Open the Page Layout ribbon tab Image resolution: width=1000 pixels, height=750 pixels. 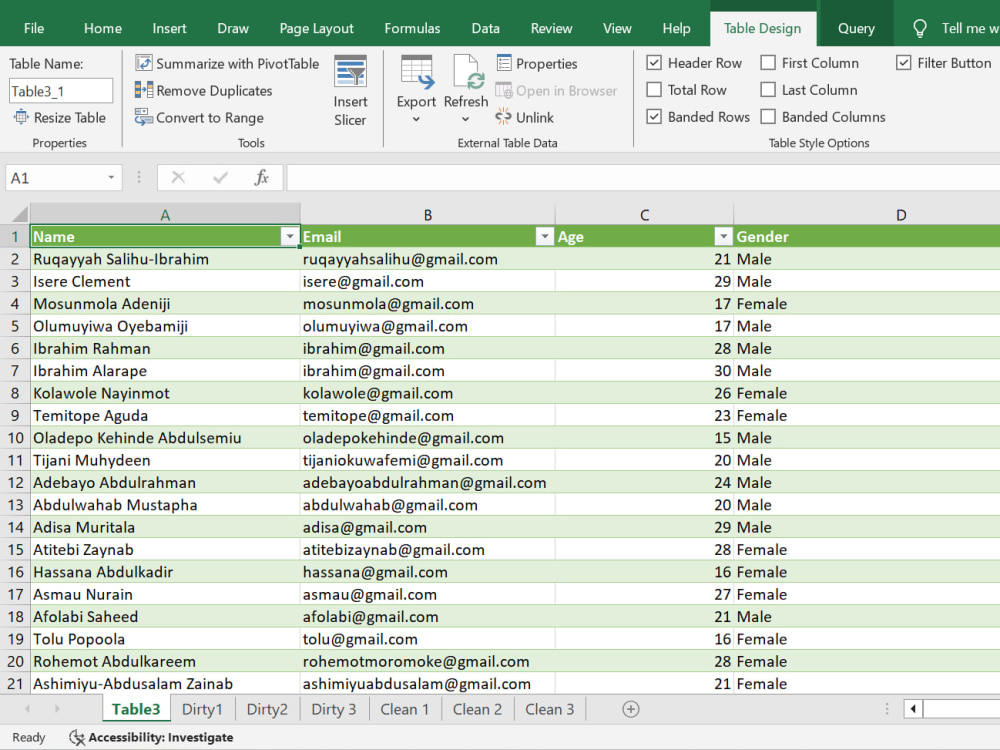point(316,28)
